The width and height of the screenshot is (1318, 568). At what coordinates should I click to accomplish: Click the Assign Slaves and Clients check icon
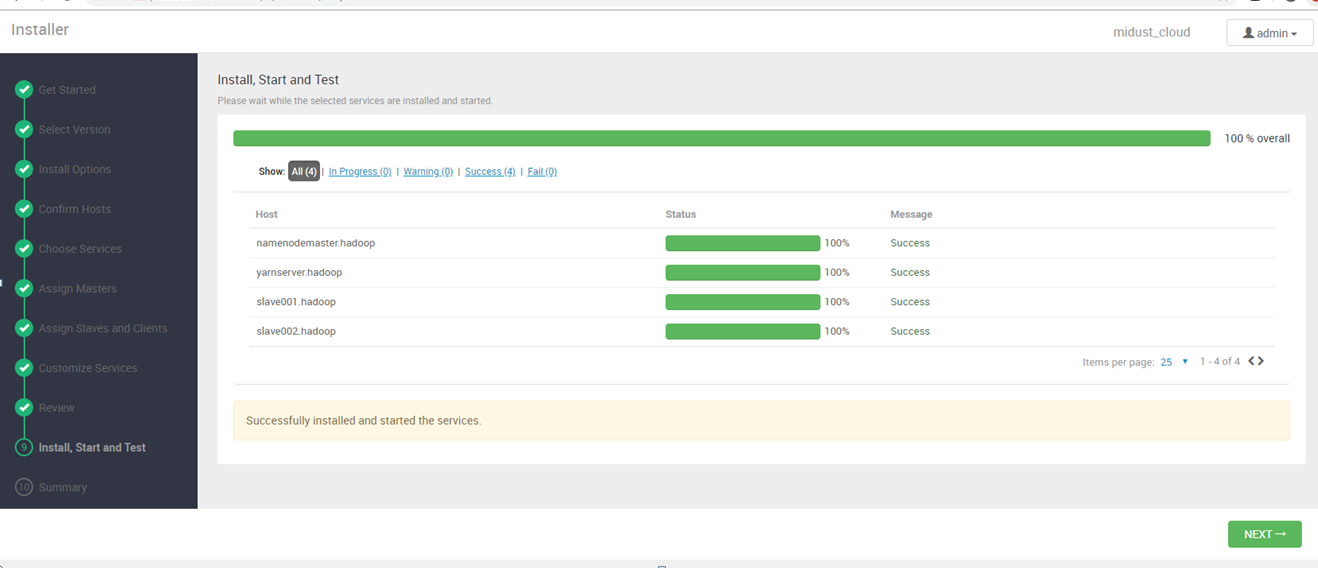[24, 328]
